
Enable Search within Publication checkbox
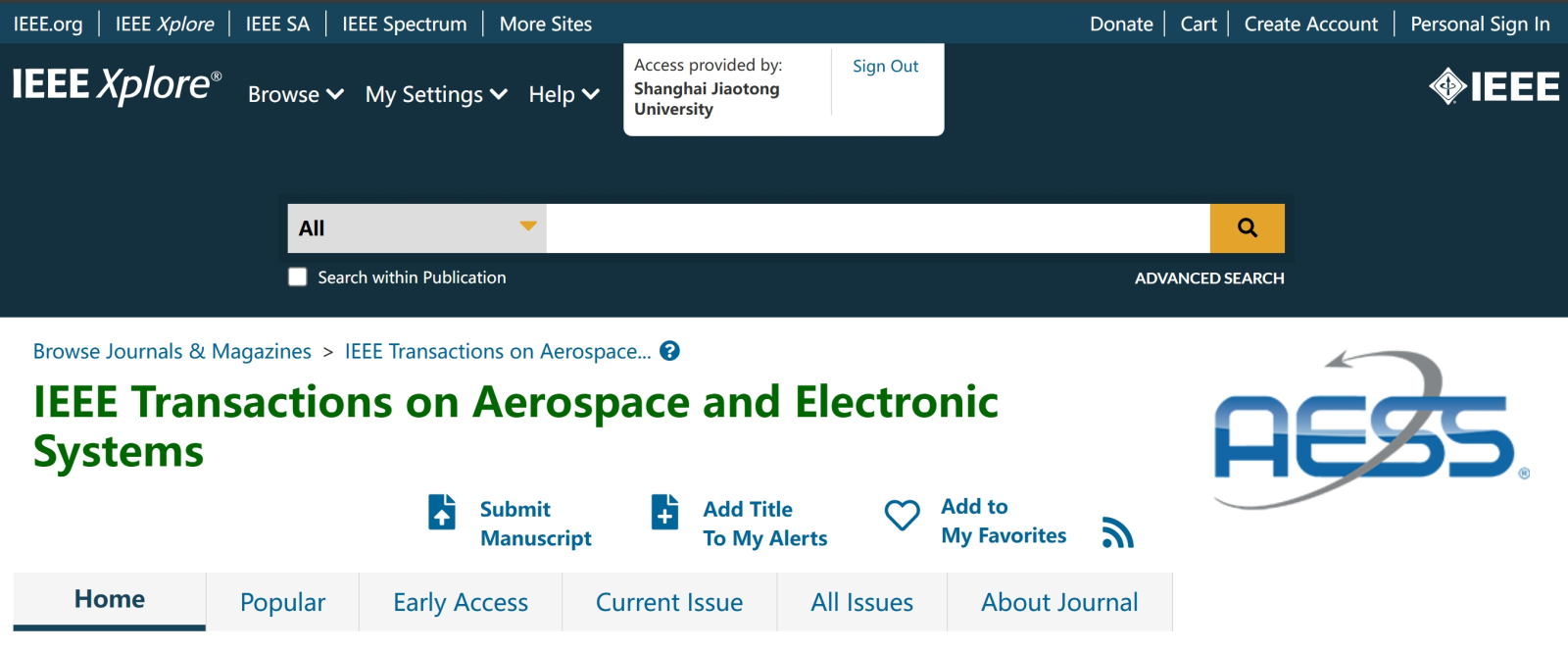[x=298, y=277]
